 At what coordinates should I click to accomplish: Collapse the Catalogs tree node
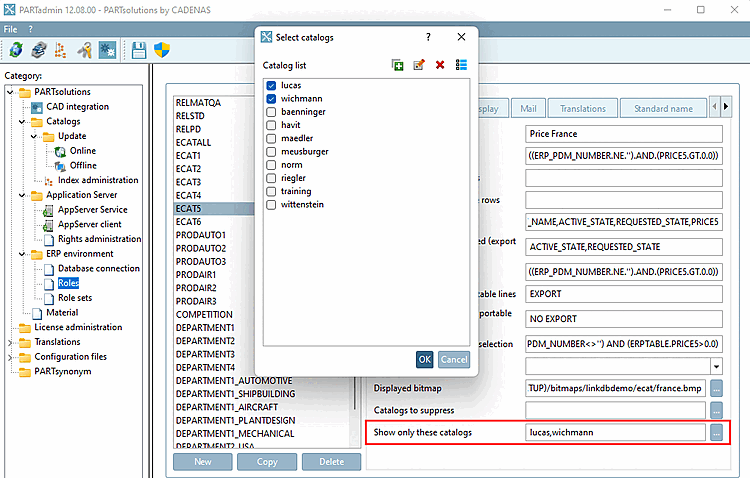pyautogui.click(x=22, y=122)
